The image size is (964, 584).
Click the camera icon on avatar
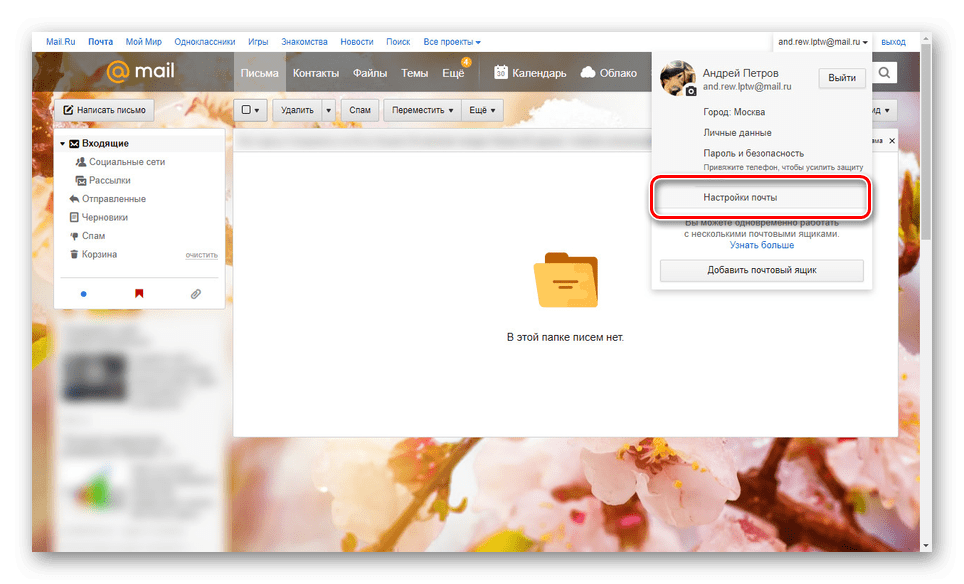click(x=691, y=91)
